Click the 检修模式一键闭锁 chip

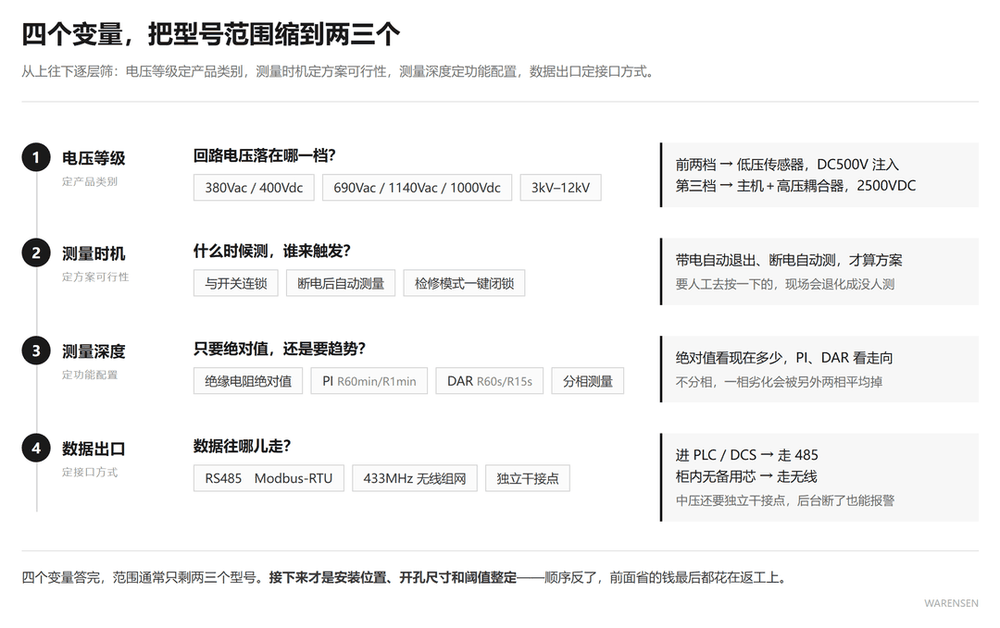pos(464,283)
